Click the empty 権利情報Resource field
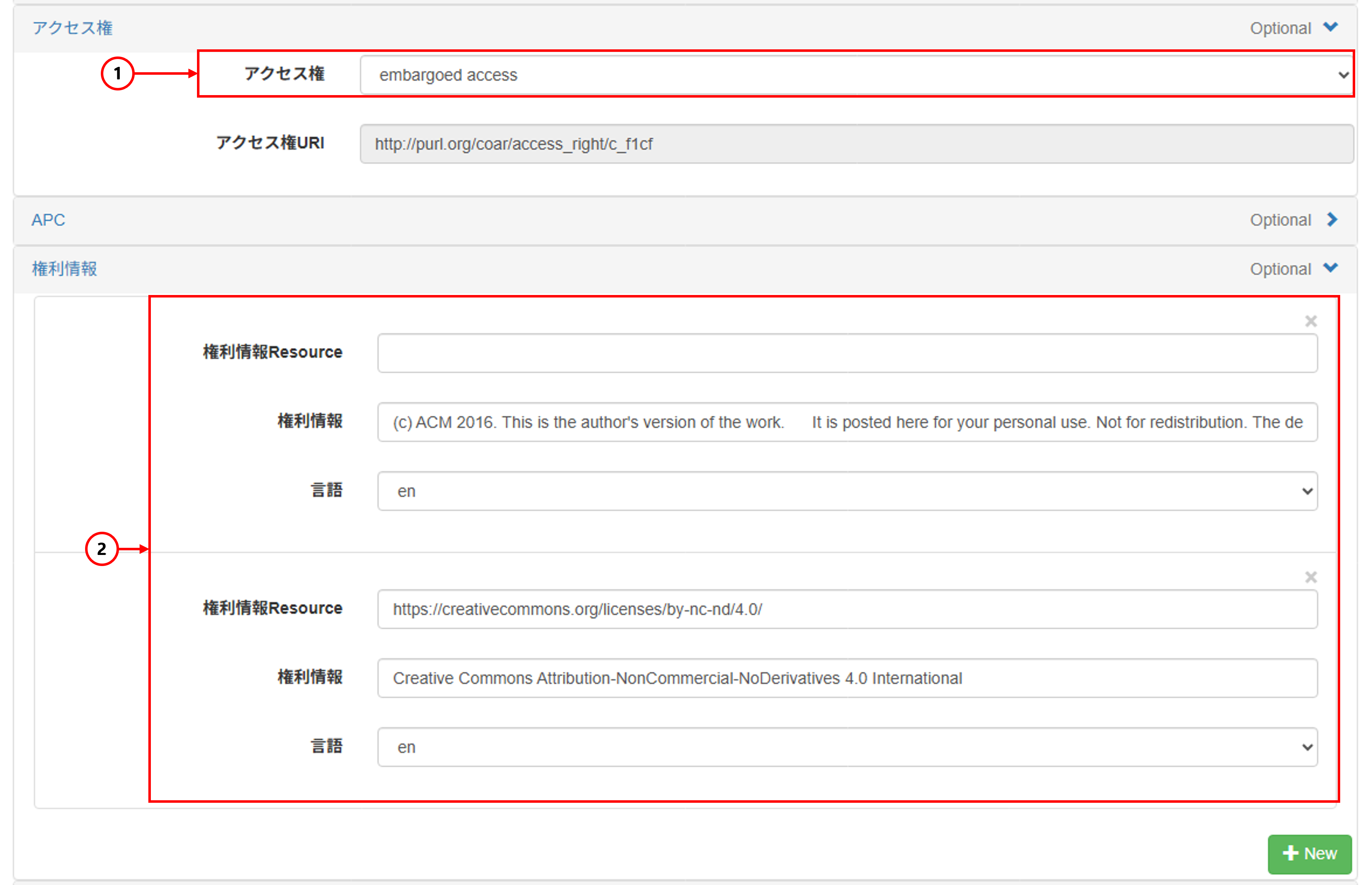Screen dimensions: 1372x885 847,353
